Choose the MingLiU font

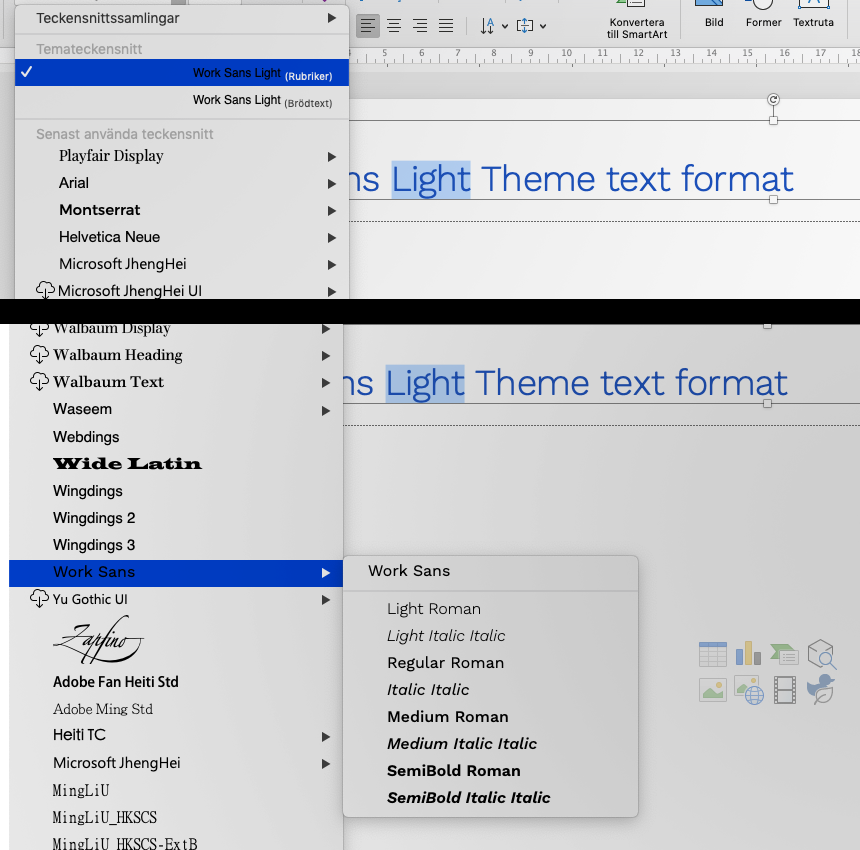click(x=81, y=790)
